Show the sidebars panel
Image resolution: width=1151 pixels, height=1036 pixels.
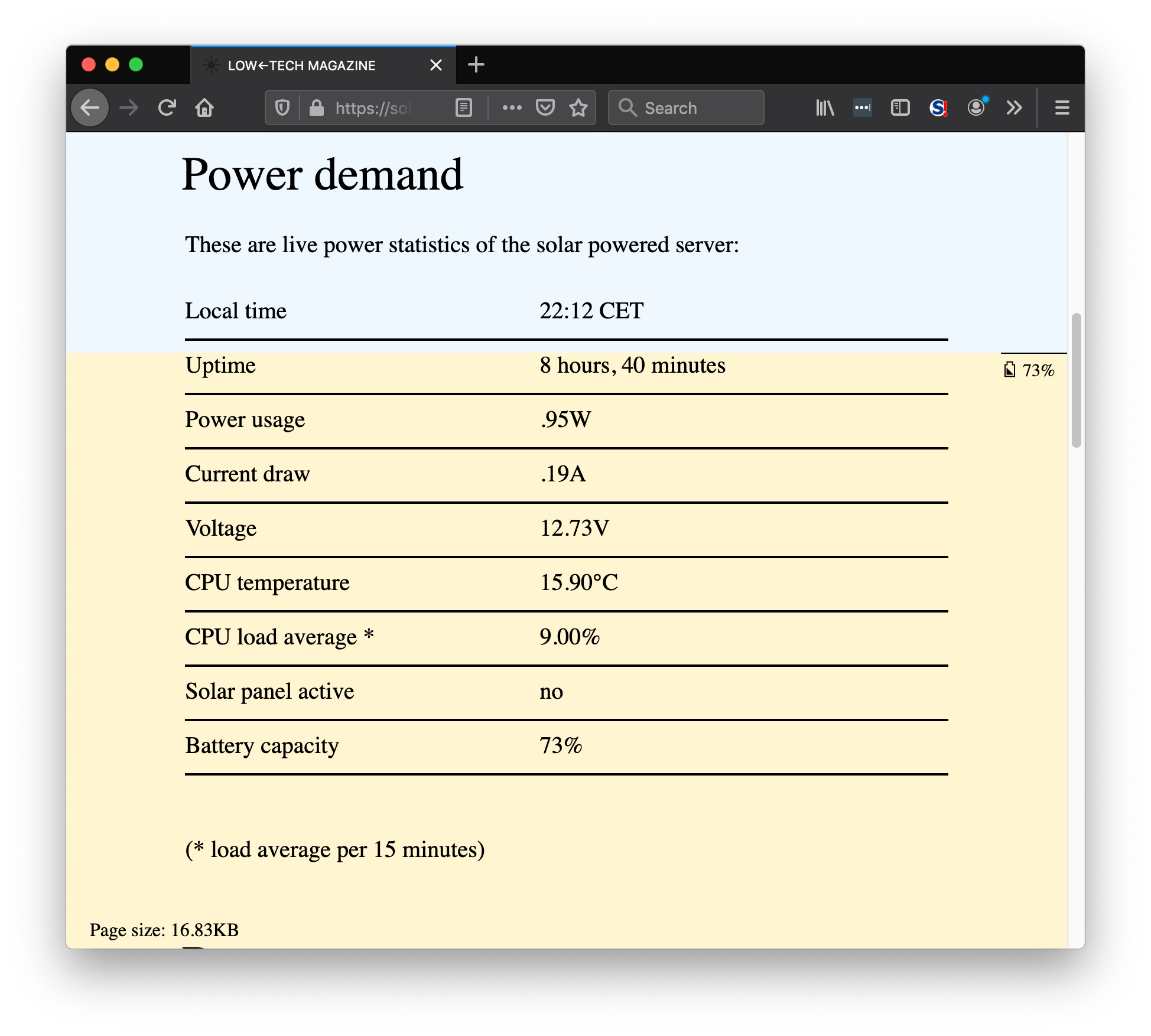[x=900, y=108]
